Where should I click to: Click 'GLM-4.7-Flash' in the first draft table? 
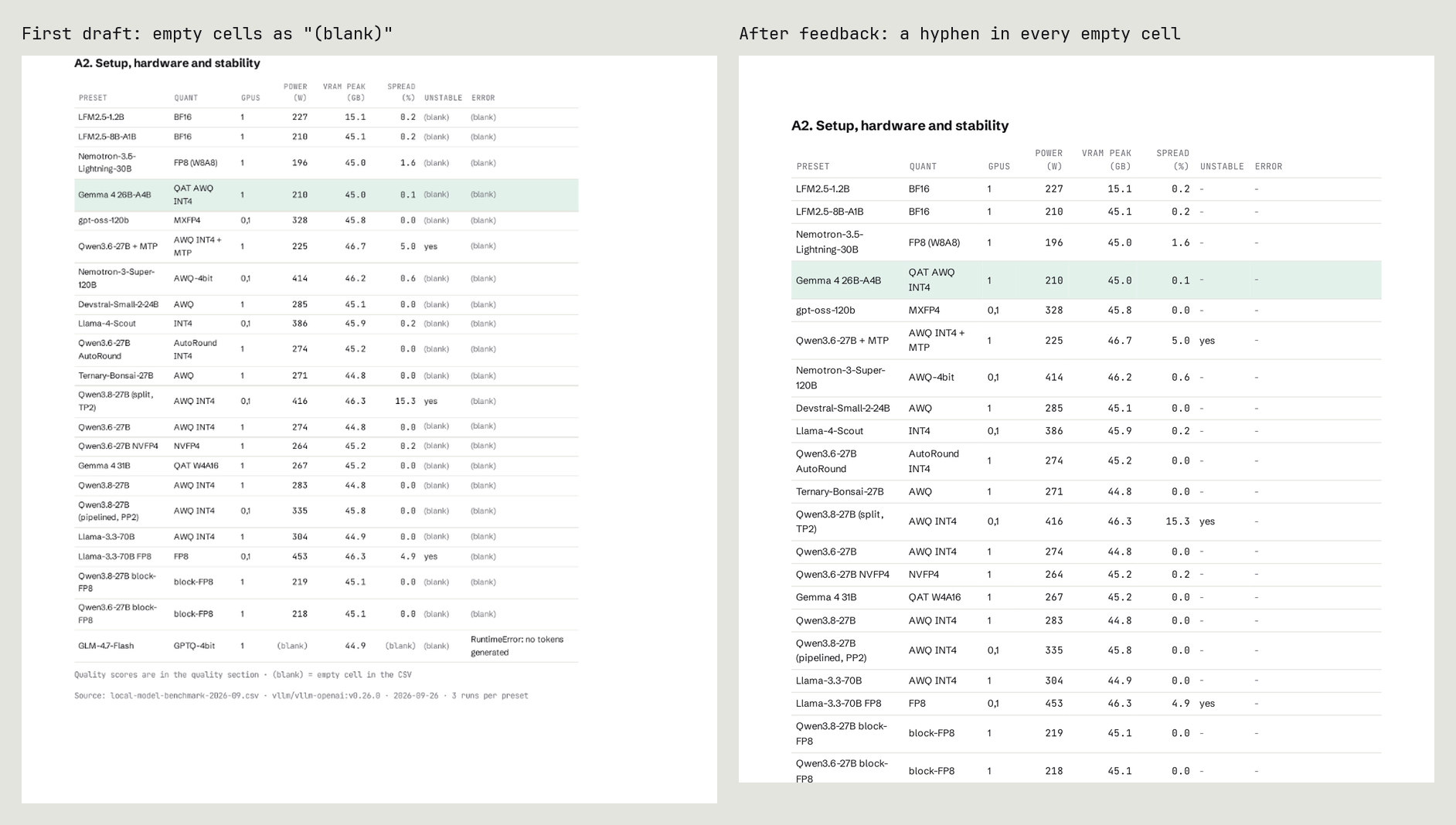[x=106, y=646]
